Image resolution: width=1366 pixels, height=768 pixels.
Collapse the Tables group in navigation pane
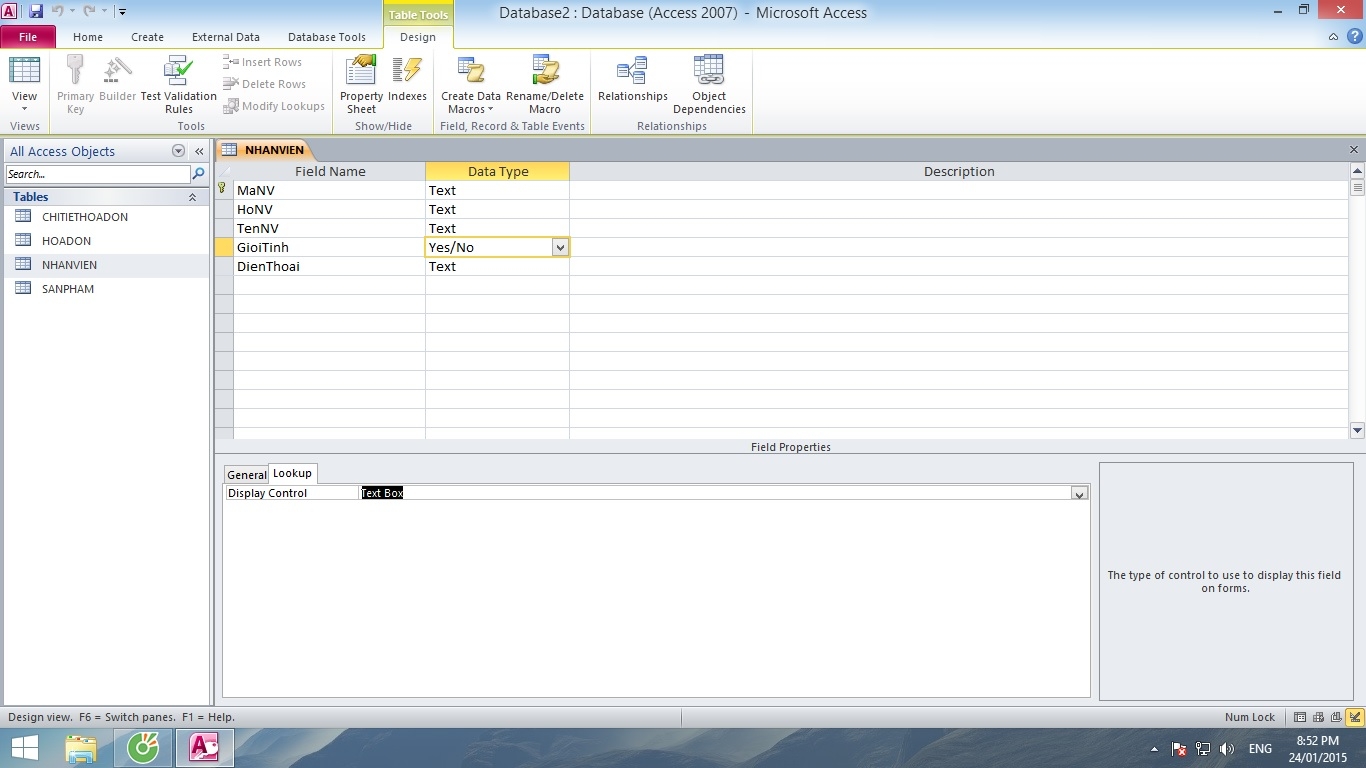pos(192,197)
